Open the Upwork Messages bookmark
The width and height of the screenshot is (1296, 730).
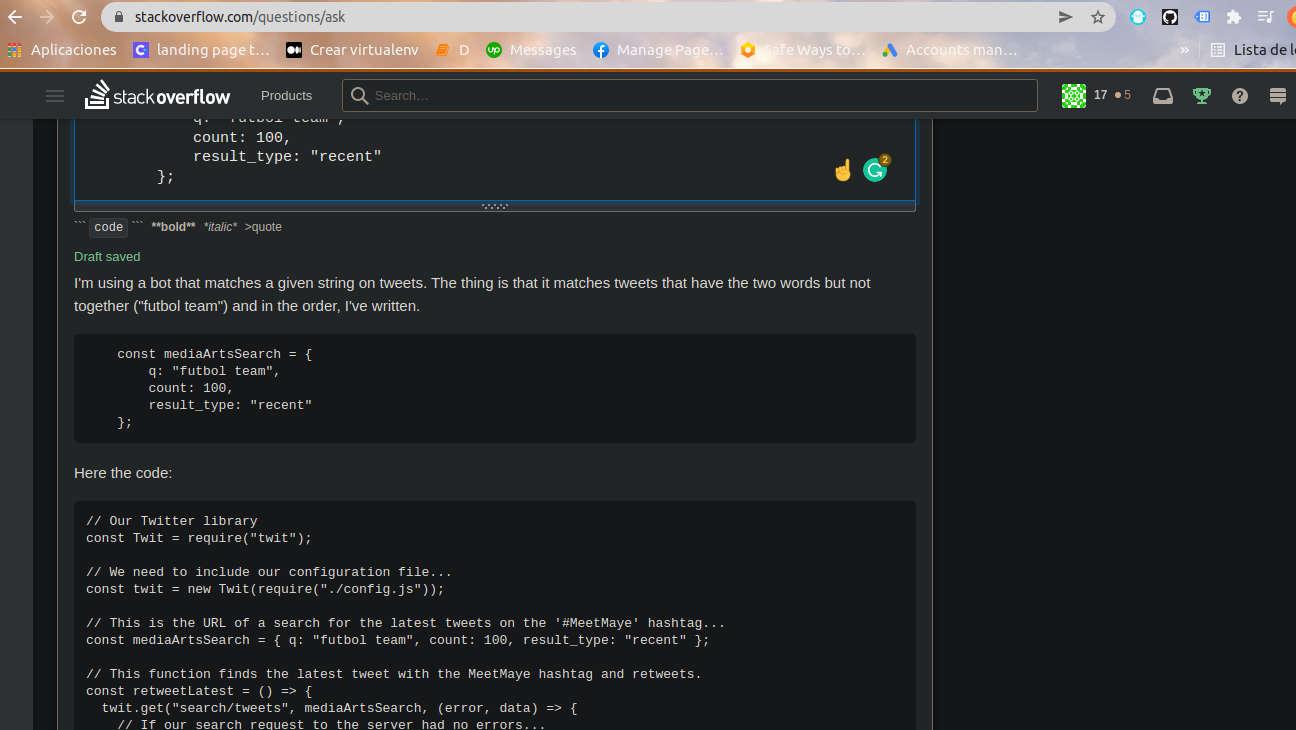531,49
